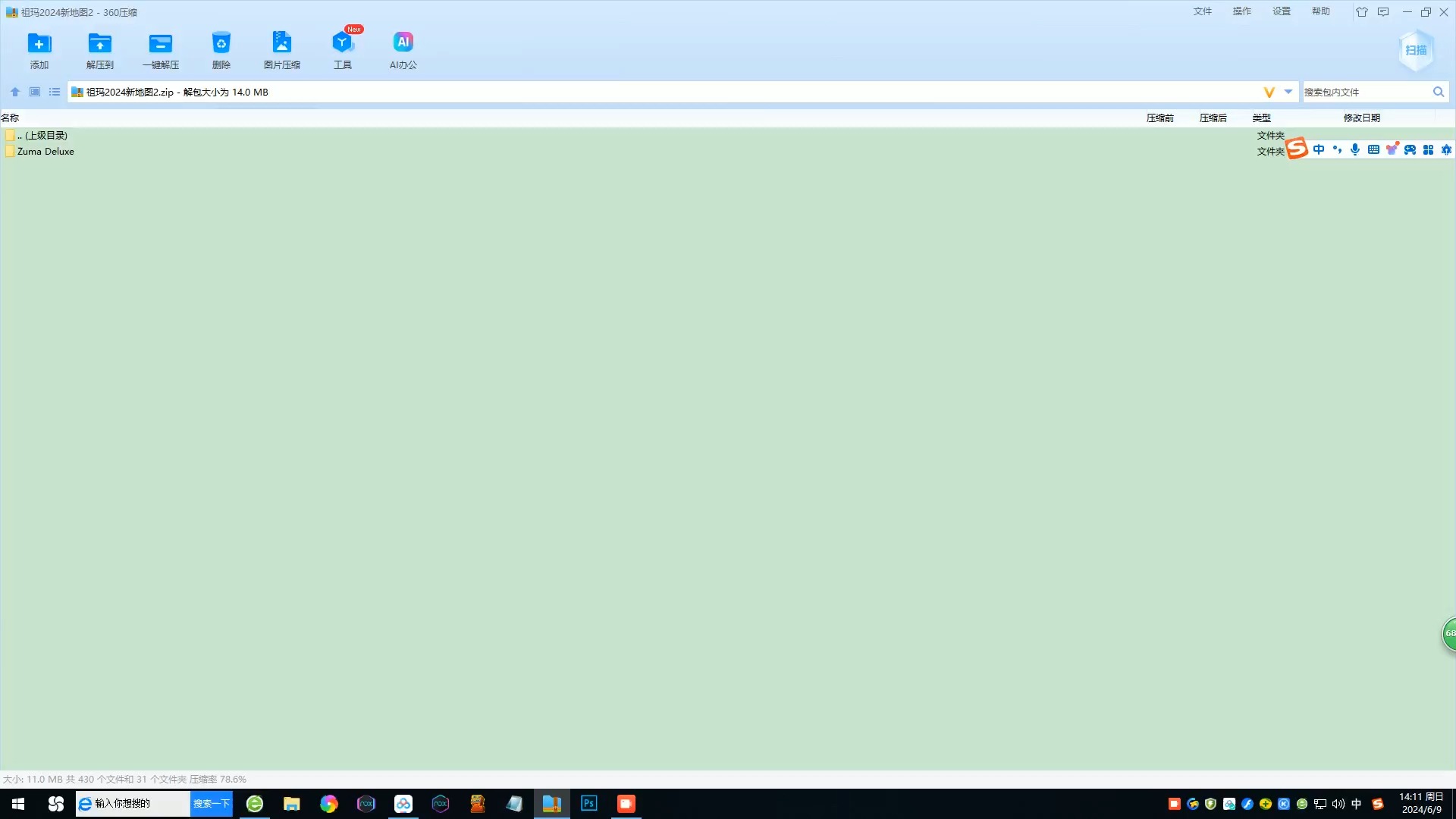This screenshot has height=819, width=1456.
Task: Click the Sogou game controller icon
Action: coord(1410,149)
